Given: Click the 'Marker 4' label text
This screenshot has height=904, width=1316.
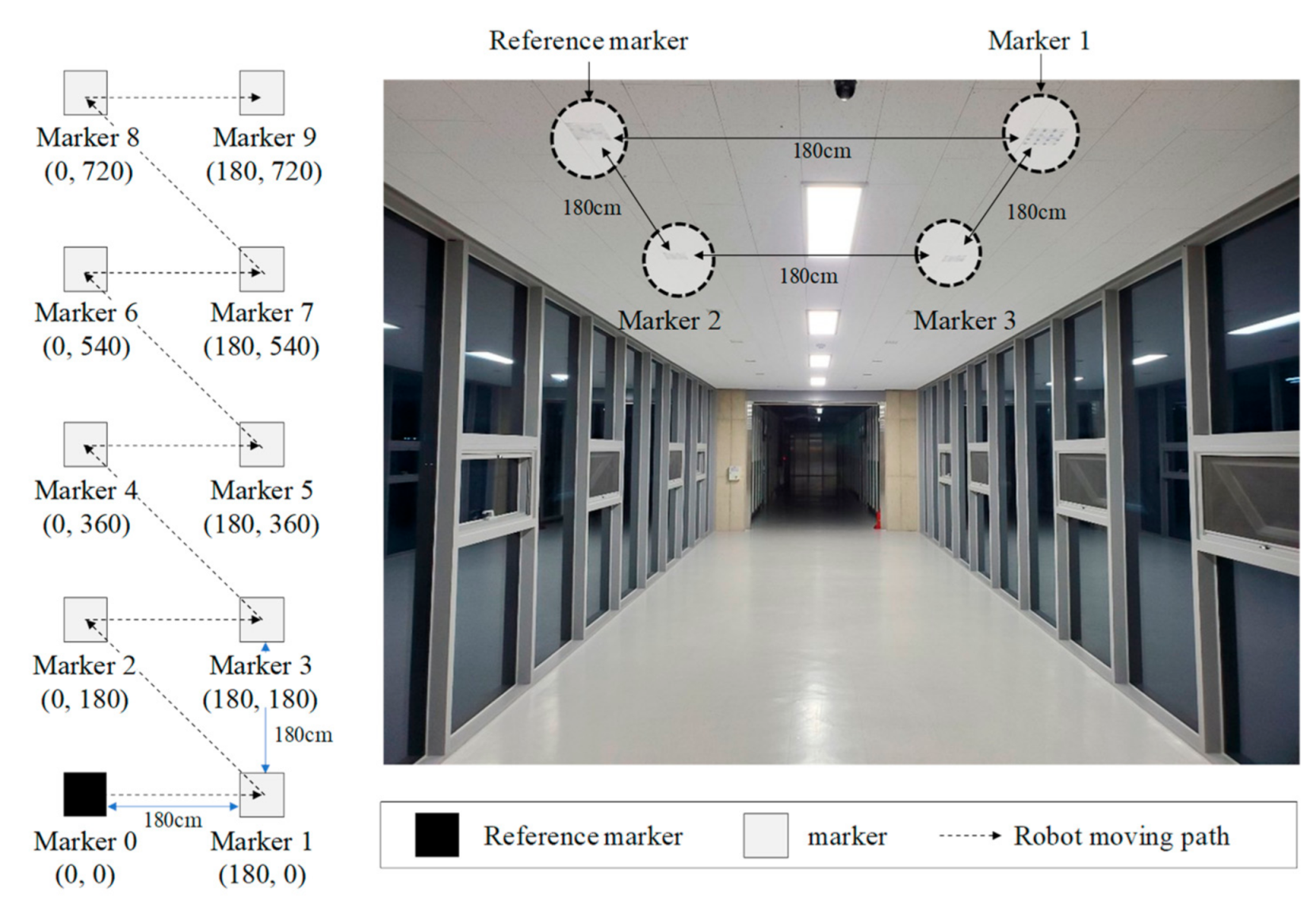Looking at the screenshot, I should pyautogui.click(x=86, y=490).
